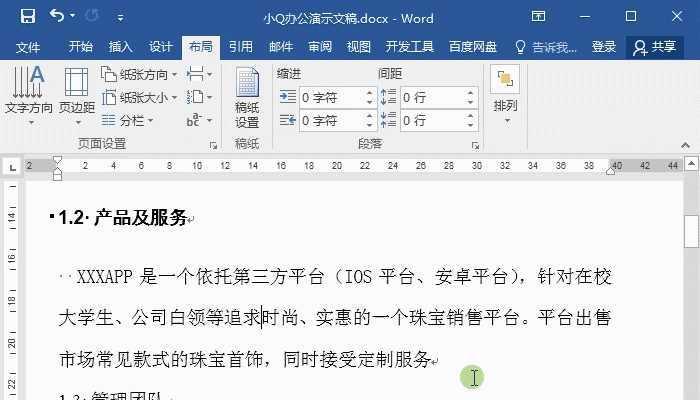Screen dimensions: 700x400
Task: Open the 开发工具 tab
Action: tap(409, 47)
